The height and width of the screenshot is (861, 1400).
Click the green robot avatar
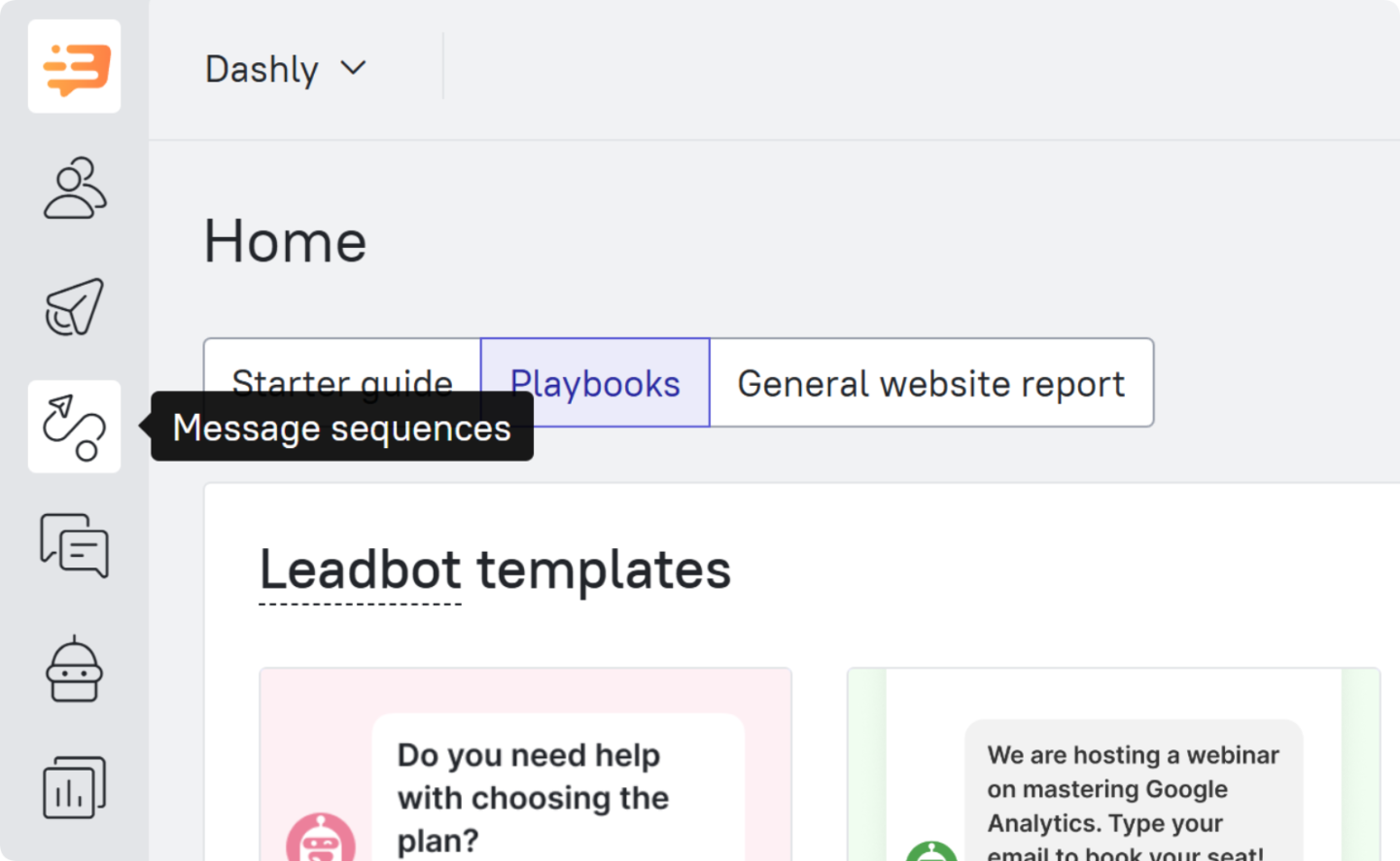pyautogui.click(x=931, y=849)
